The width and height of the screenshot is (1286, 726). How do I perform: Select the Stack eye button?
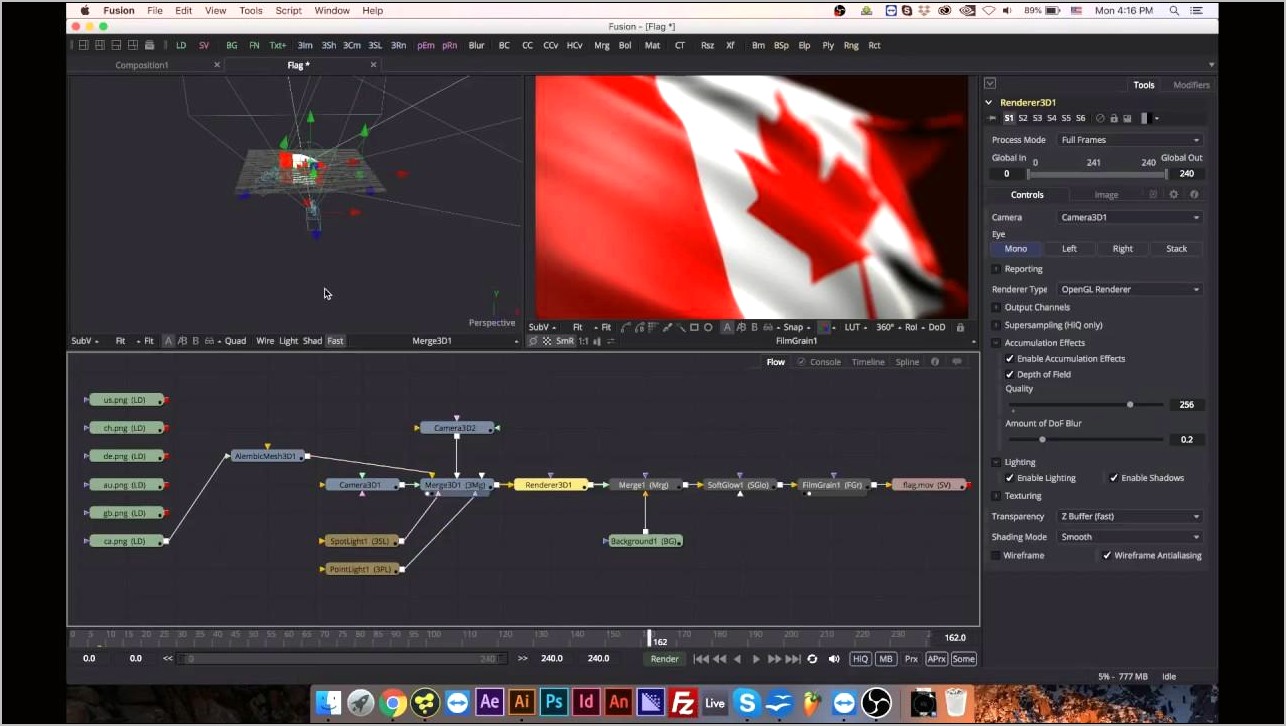coord(1177,249)
